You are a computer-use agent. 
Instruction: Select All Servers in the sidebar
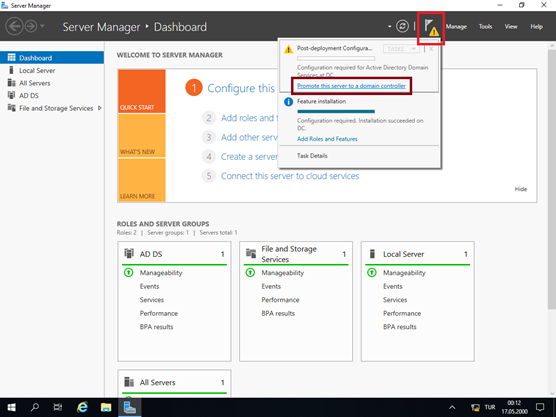[52, 83]
